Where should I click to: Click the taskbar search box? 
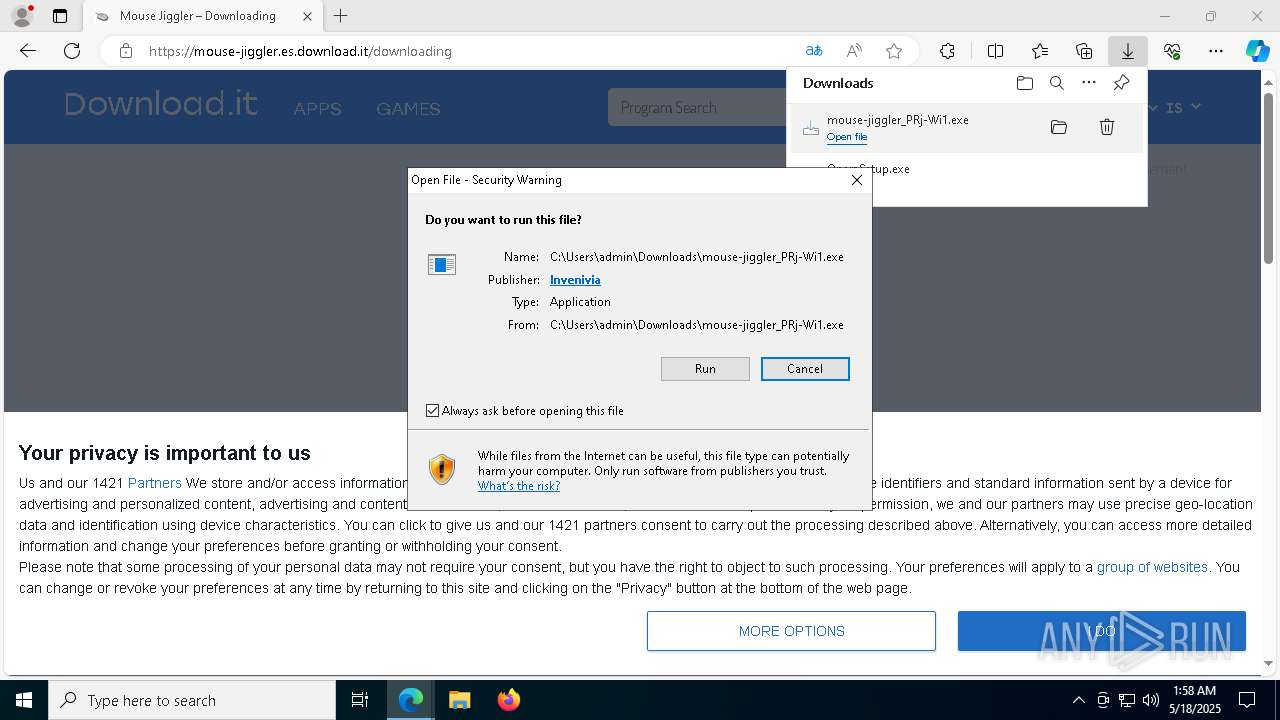tap(192, 700)
